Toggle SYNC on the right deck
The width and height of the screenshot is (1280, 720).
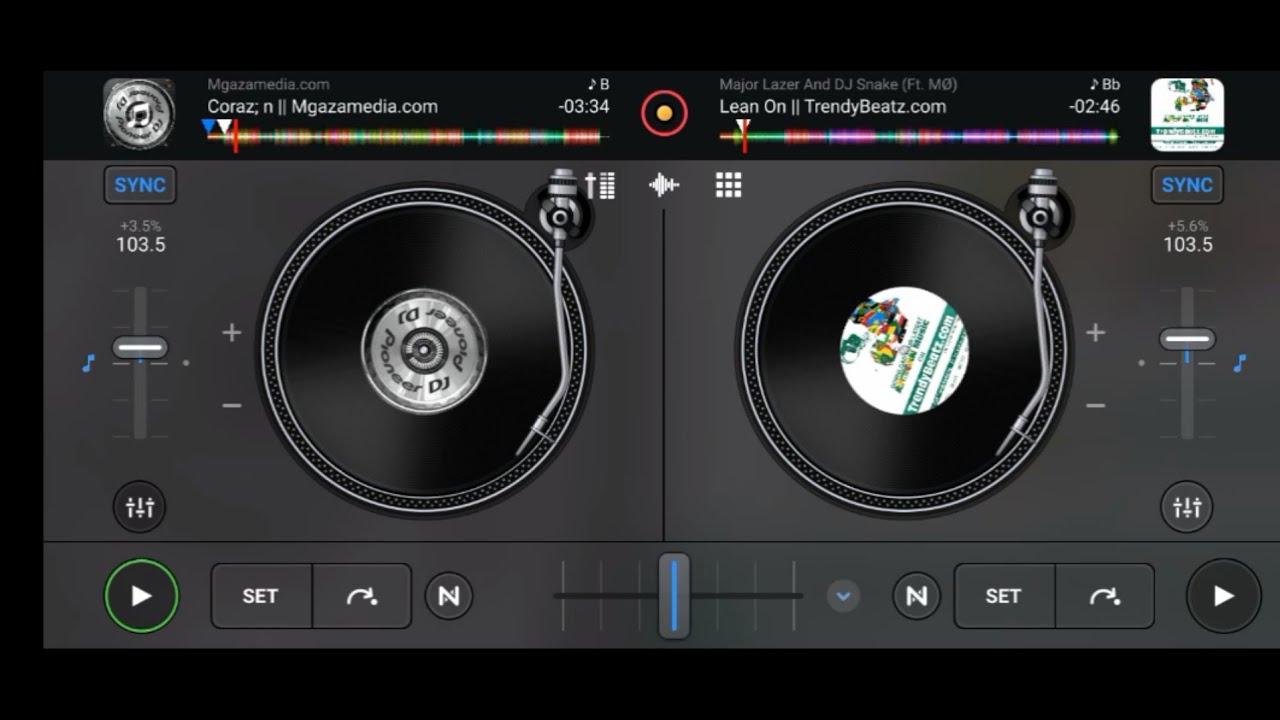(1187, 185)
